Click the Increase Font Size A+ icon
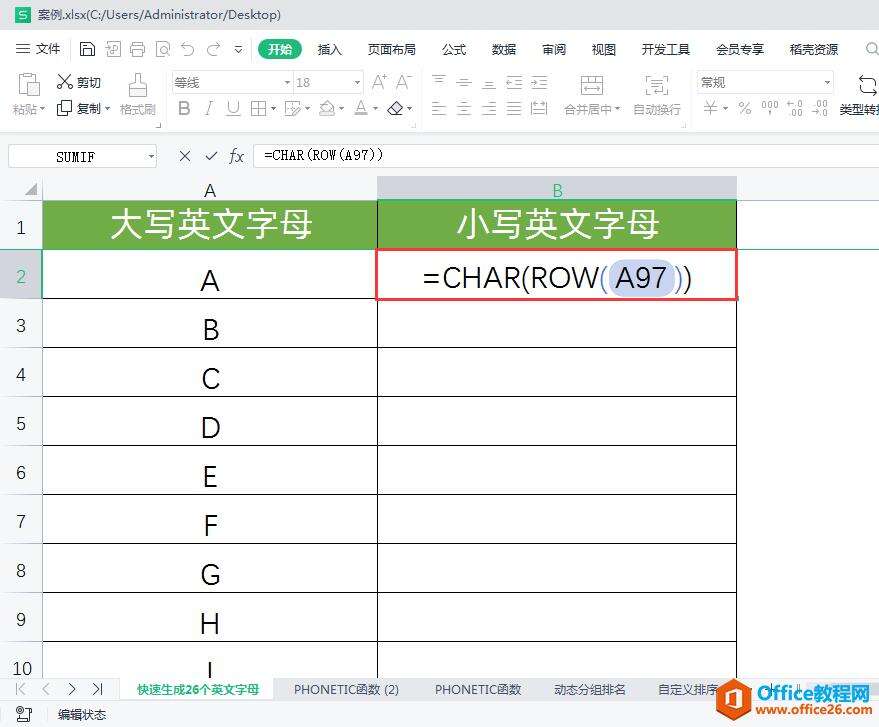Screen dimensions: 879x727 (379, 82)
